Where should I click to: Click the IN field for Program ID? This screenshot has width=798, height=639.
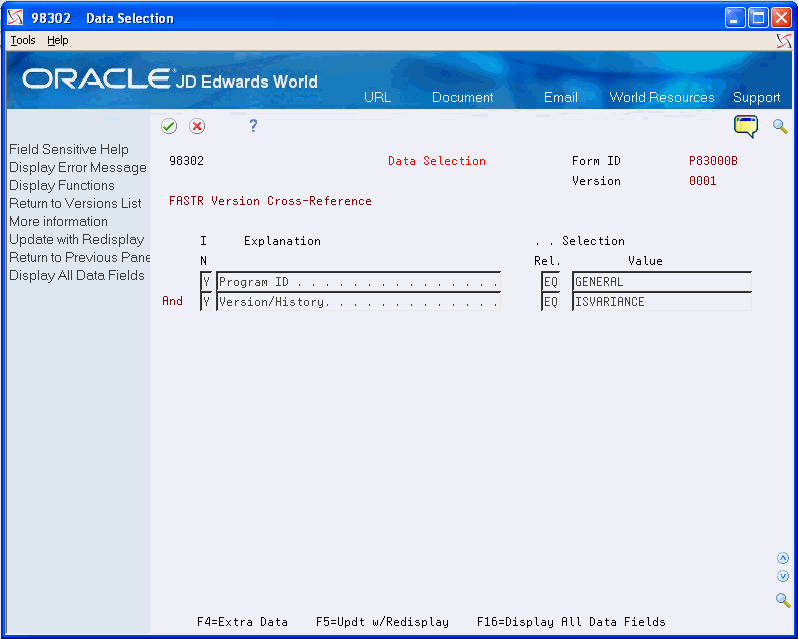pos(206,281)
